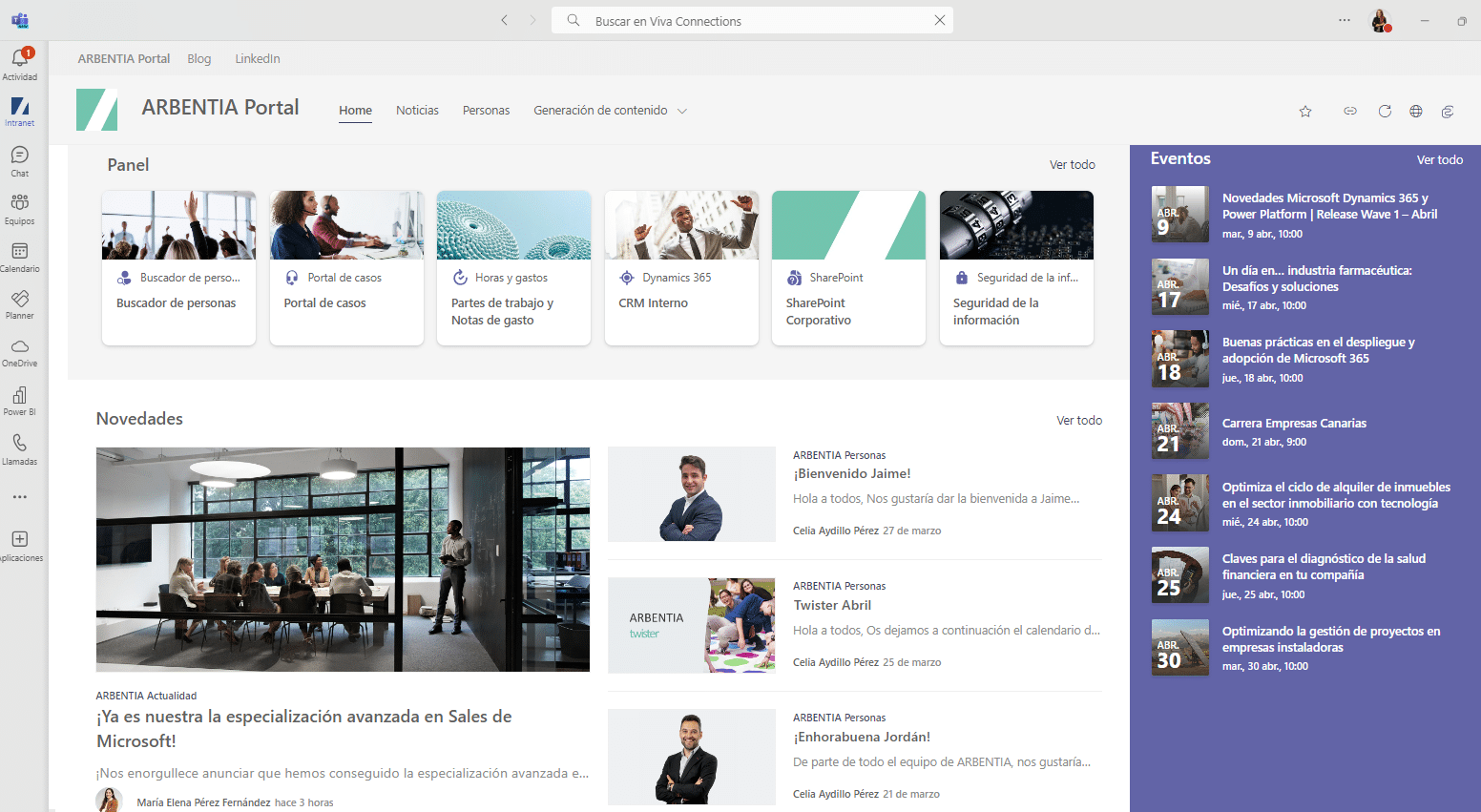
Task: Open the SharePoint Corporativo card
Action: tap(848, 268)
